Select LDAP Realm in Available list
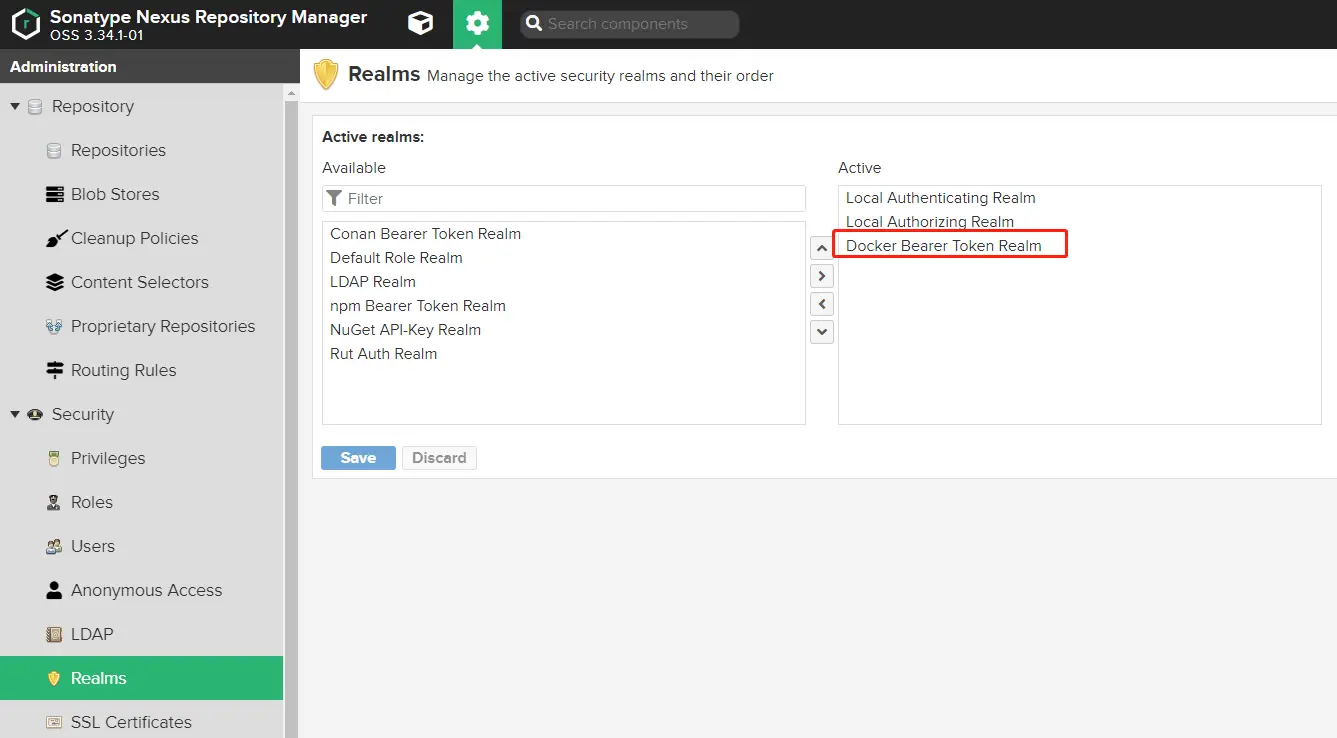Viewport: 1337px width, 738px height. coord(373,282)
